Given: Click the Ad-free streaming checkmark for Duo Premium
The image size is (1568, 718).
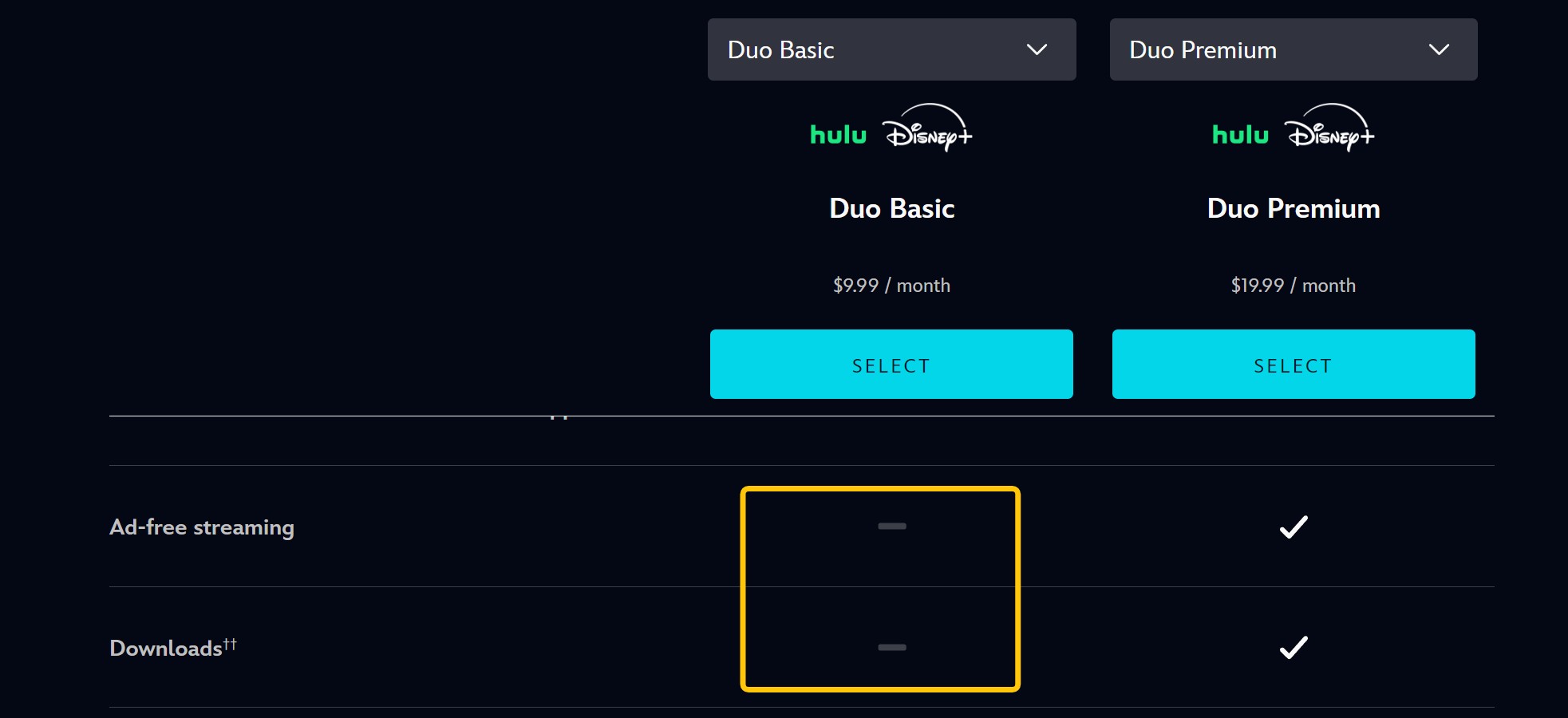Looking at the screenshot, I should 1294,527.
